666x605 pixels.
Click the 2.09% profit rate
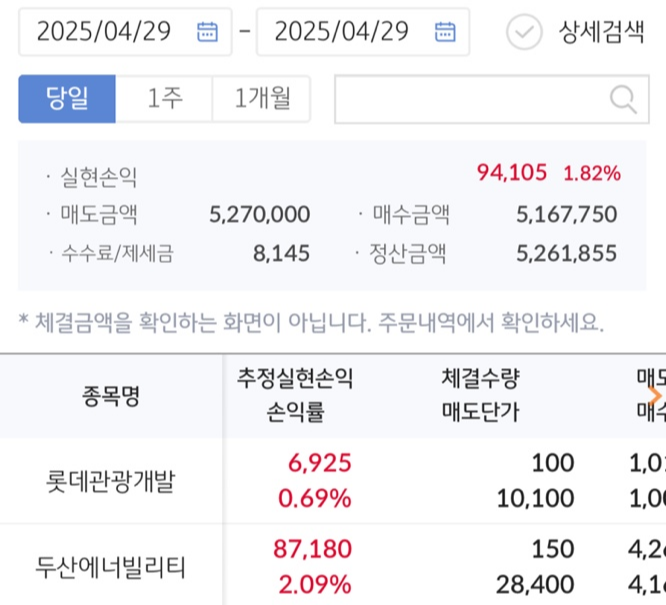315,584
